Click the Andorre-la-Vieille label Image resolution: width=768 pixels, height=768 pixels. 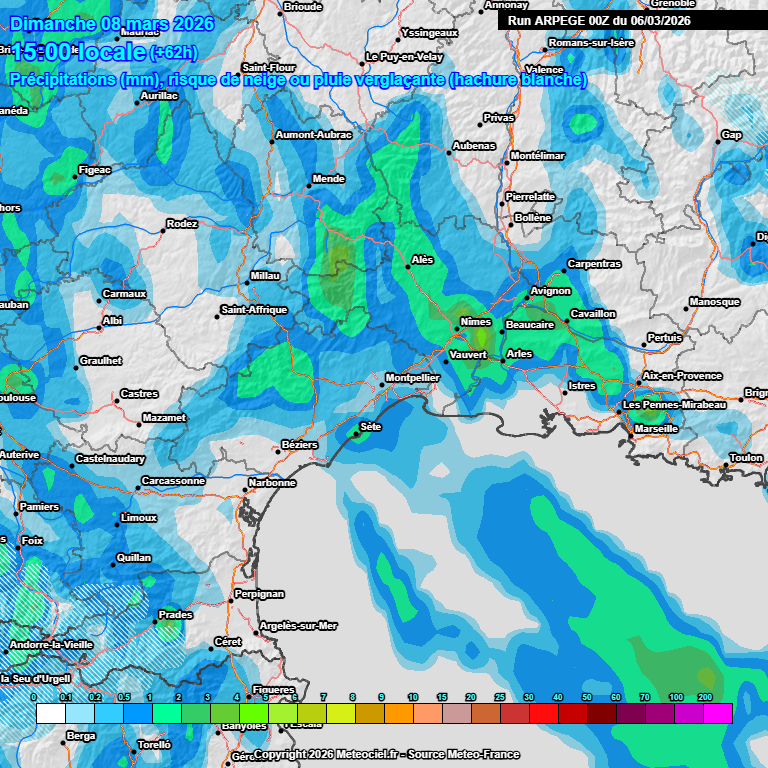(x=51, y=645)
